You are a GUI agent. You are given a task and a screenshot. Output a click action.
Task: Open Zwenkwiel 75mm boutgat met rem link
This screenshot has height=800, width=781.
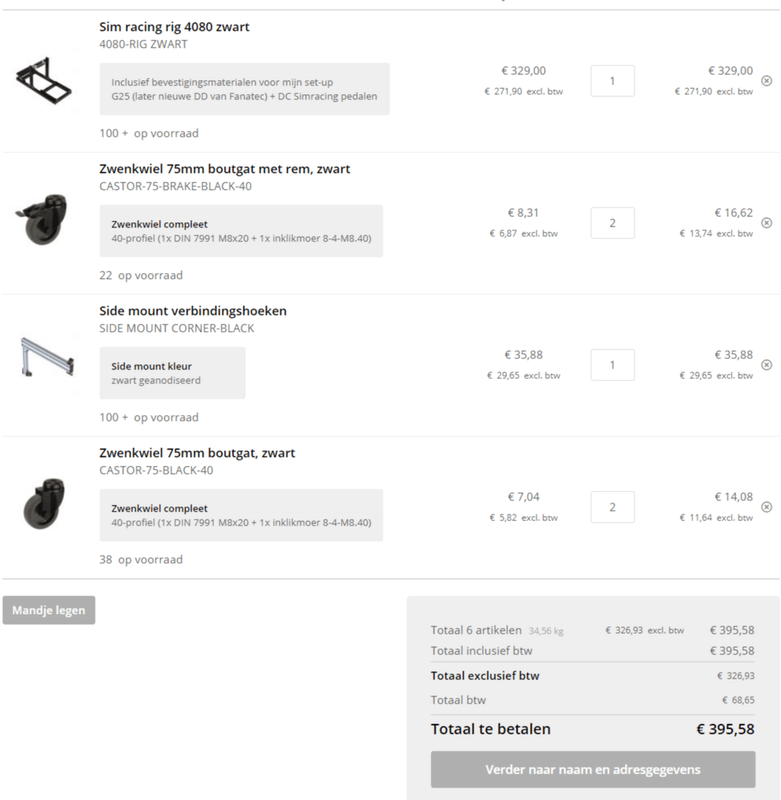coord(224,169)
